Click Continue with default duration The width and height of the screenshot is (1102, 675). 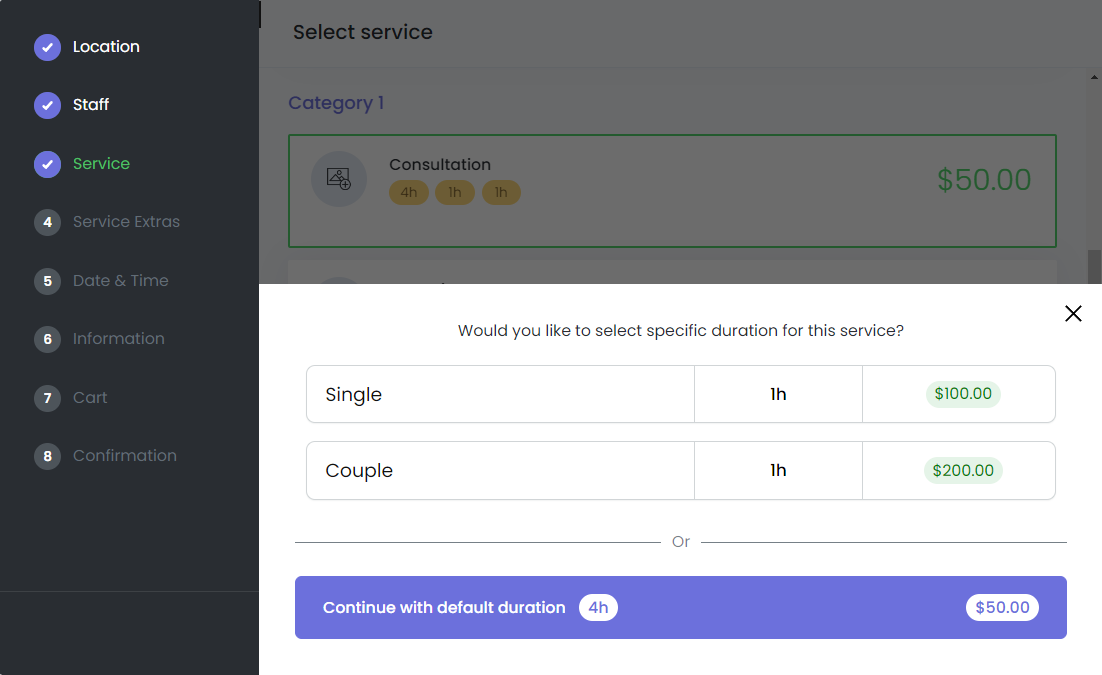(x=680, y=607)
